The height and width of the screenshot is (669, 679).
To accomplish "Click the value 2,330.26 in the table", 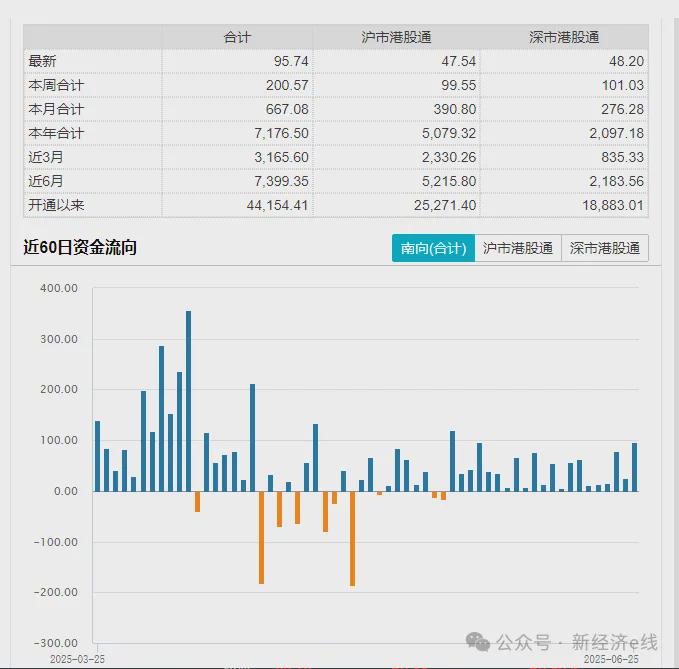I will point(449,157).
